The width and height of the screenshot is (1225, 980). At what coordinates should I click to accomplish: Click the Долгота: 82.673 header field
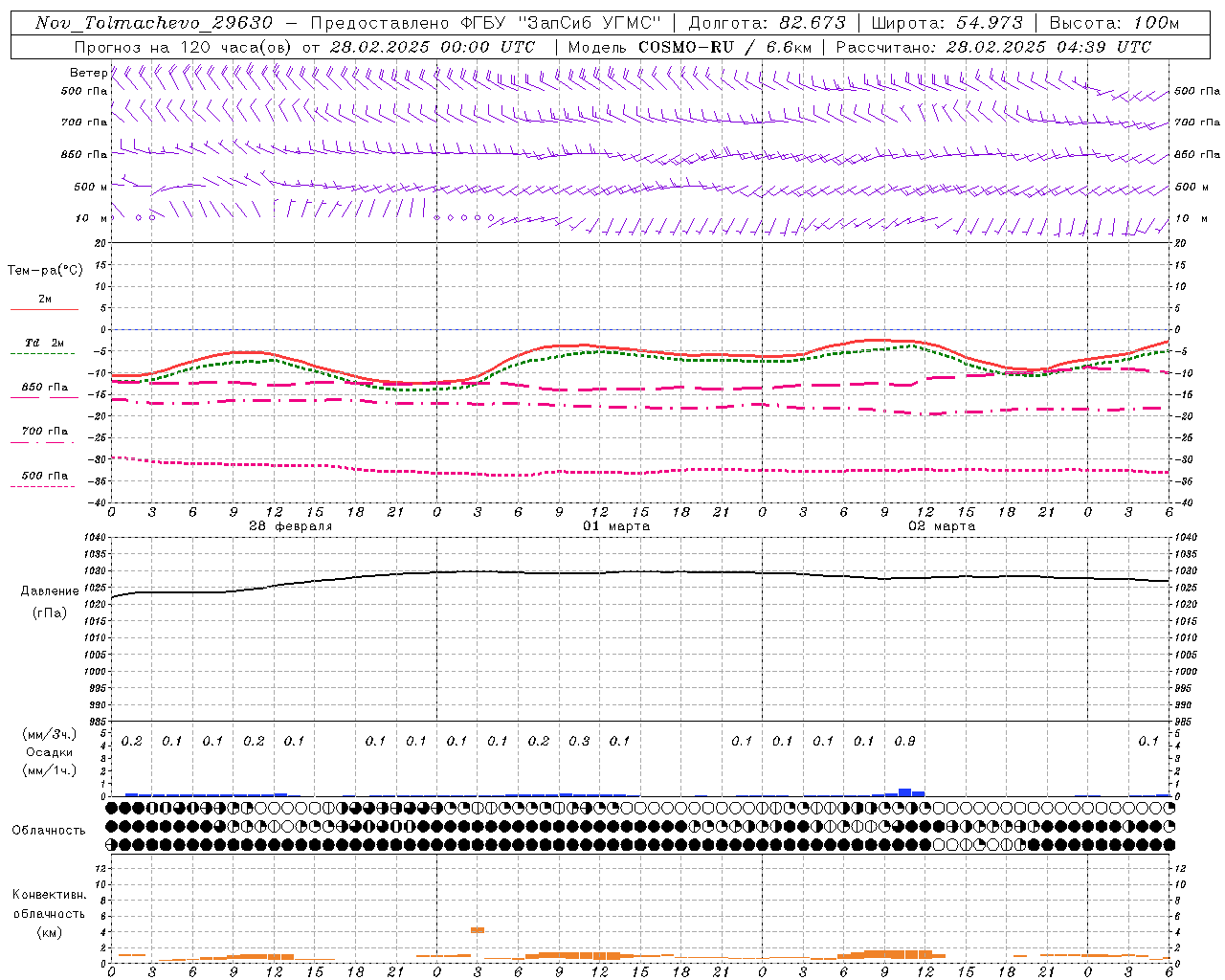(x=768, y=23)
